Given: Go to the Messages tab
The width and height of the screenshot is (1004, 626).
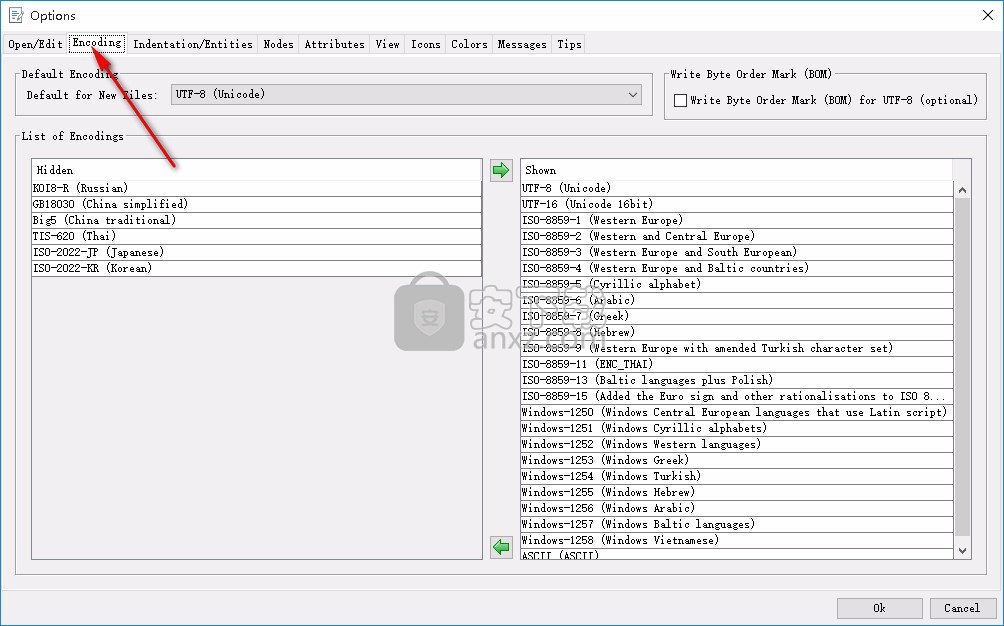Looking at the screenshot, I should pos(522,44).
